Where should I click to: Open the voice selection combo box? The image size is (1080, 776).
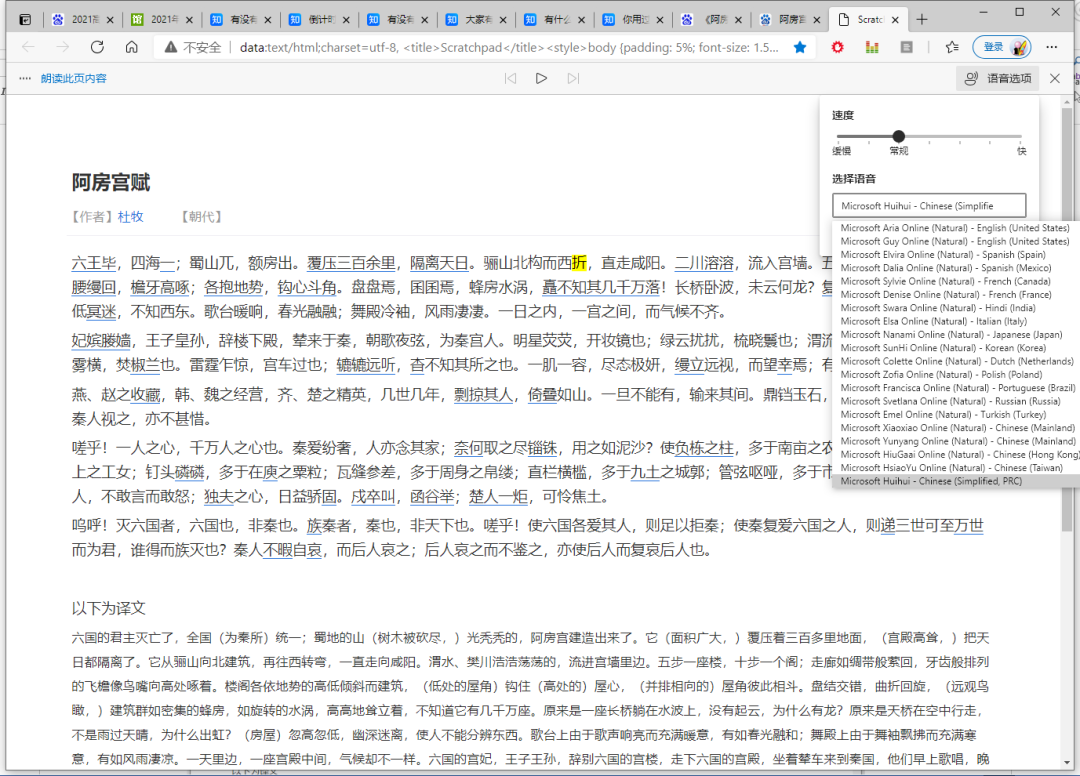point(929,204)
